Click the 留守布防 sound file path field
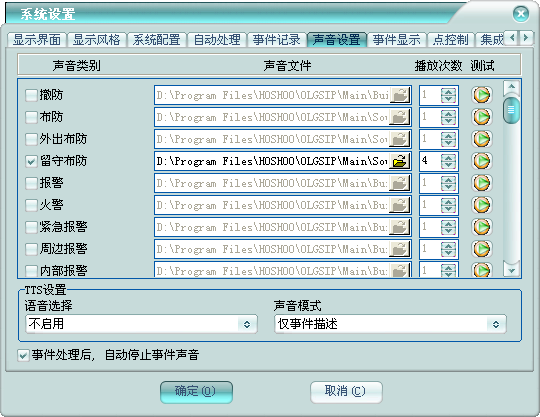The height and width of the screenshot is (417, 540). point(272,161)
